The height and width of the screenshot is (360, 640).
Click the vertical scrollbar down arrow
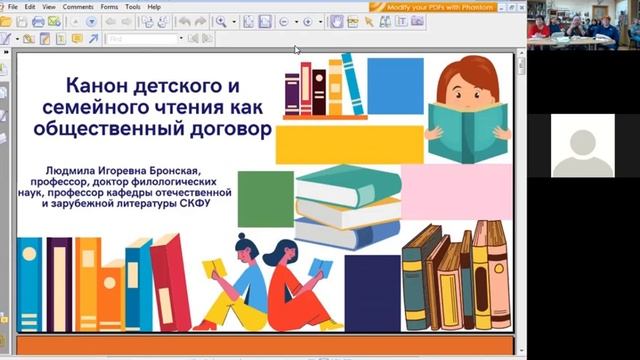(x=521, y=350)
